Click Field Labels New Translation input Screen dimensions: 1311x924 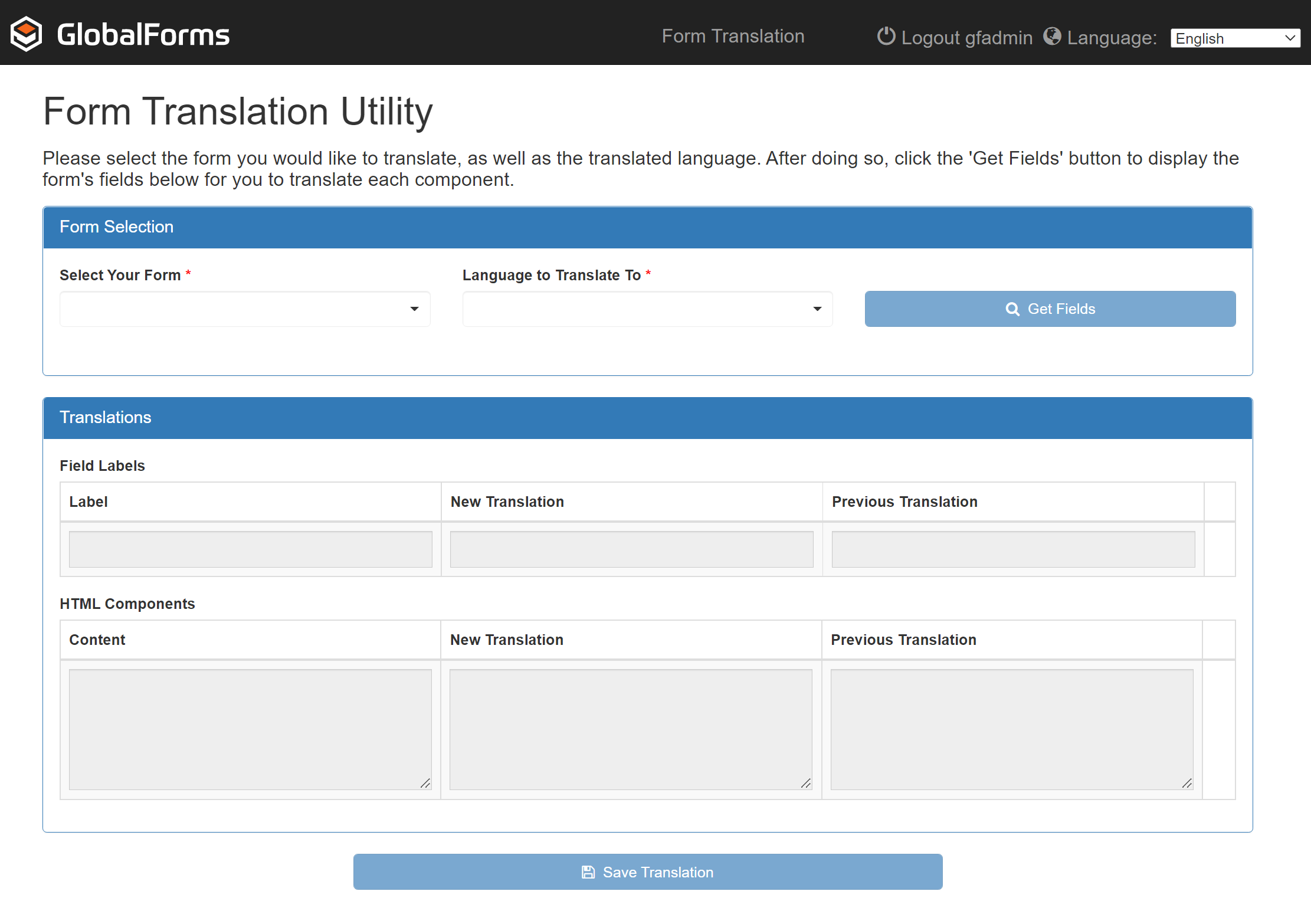pos(631,549)
